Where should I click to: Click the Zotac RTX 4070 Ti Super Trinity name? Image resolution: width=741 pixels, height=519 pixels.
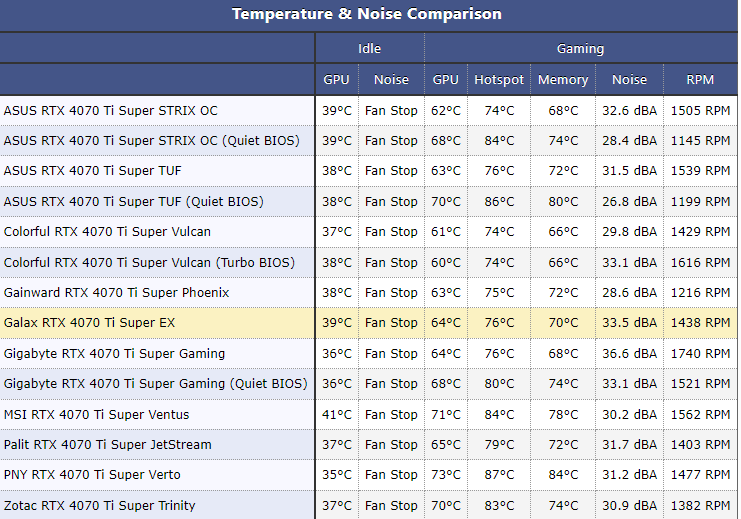[99, 505]
